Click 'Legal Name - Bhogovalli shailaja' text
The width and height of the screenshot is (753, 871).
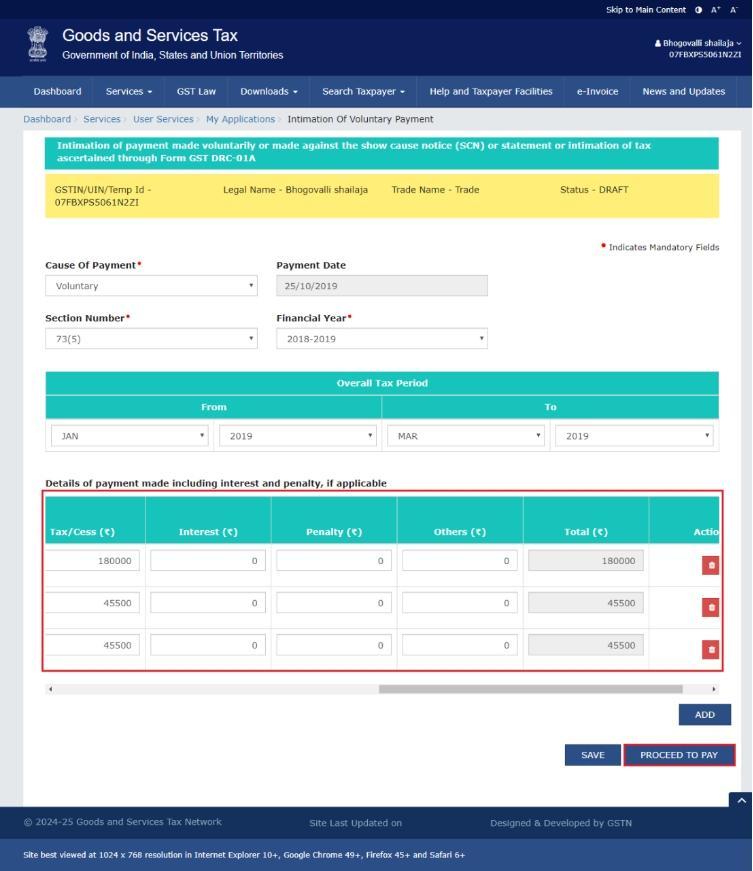tap(295, 189)
